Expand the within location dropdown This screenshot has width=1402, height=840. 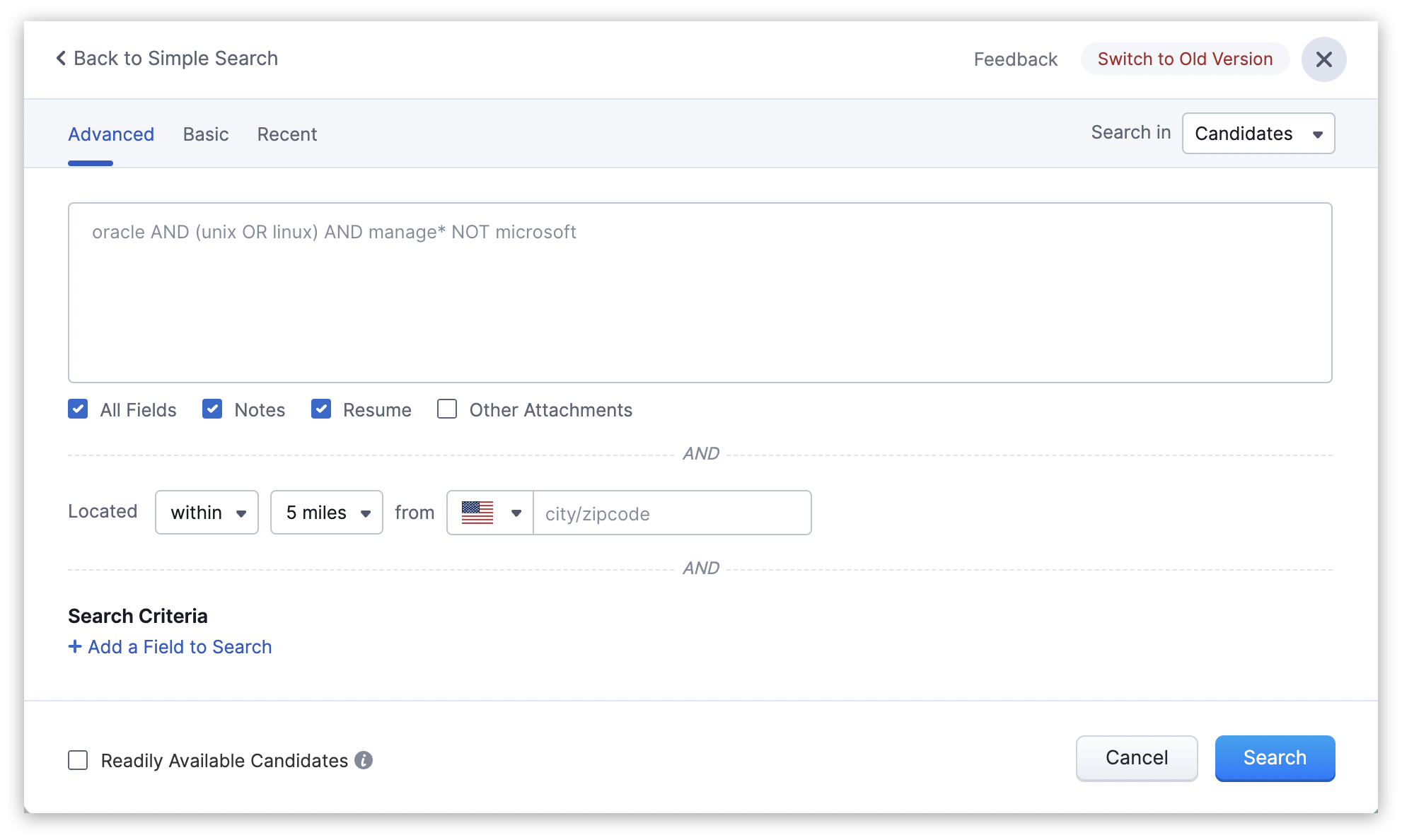(207, 513)
